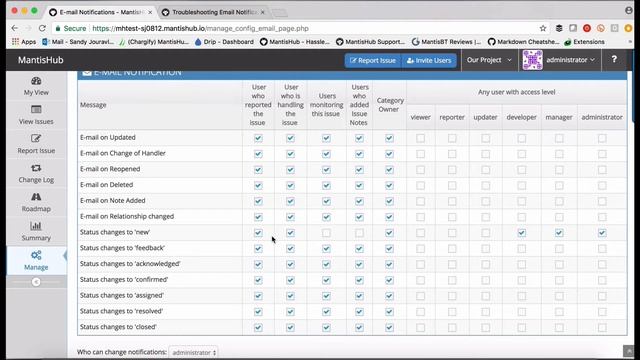This screenshot has width=640, height=360.
Task: Close the Troubleshooting Email tab
Action: coord(262,12)
